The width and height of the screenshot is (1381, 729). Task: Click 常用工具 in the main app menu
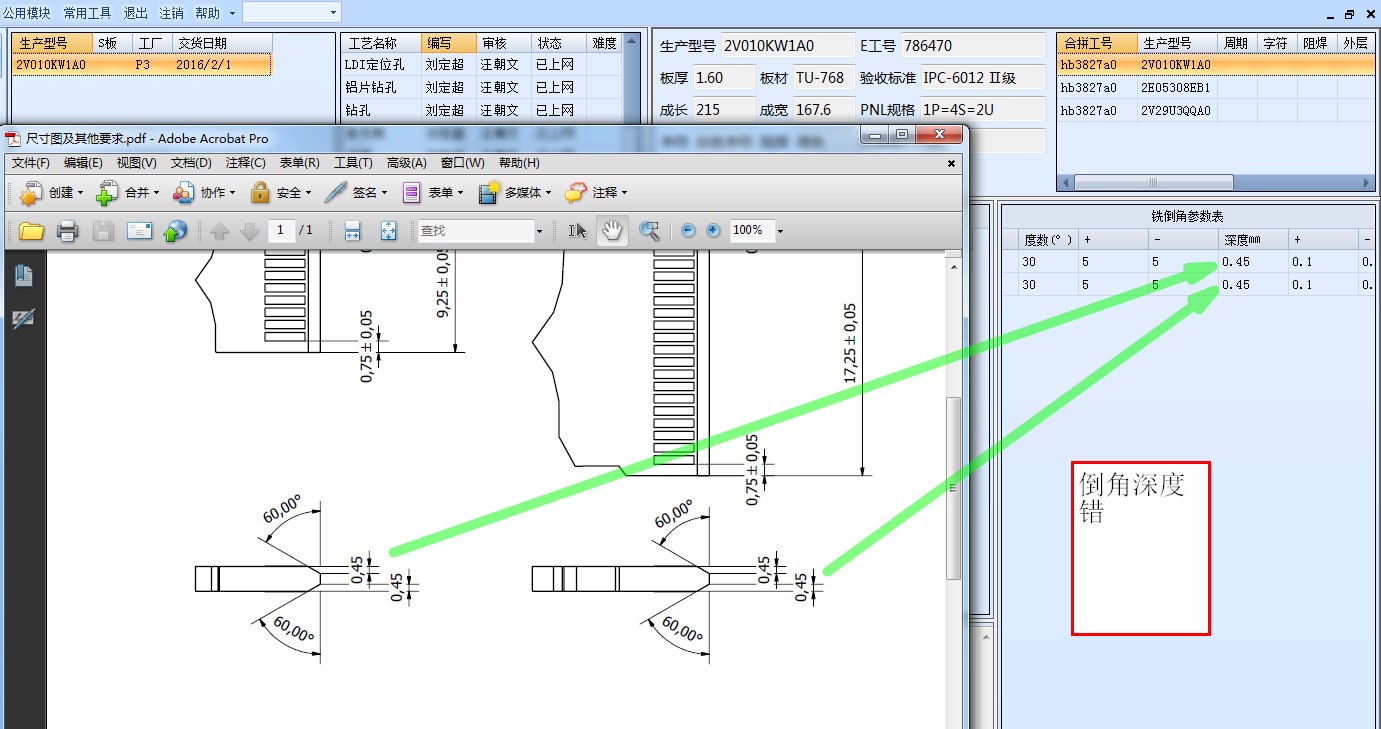pos(87,13)
